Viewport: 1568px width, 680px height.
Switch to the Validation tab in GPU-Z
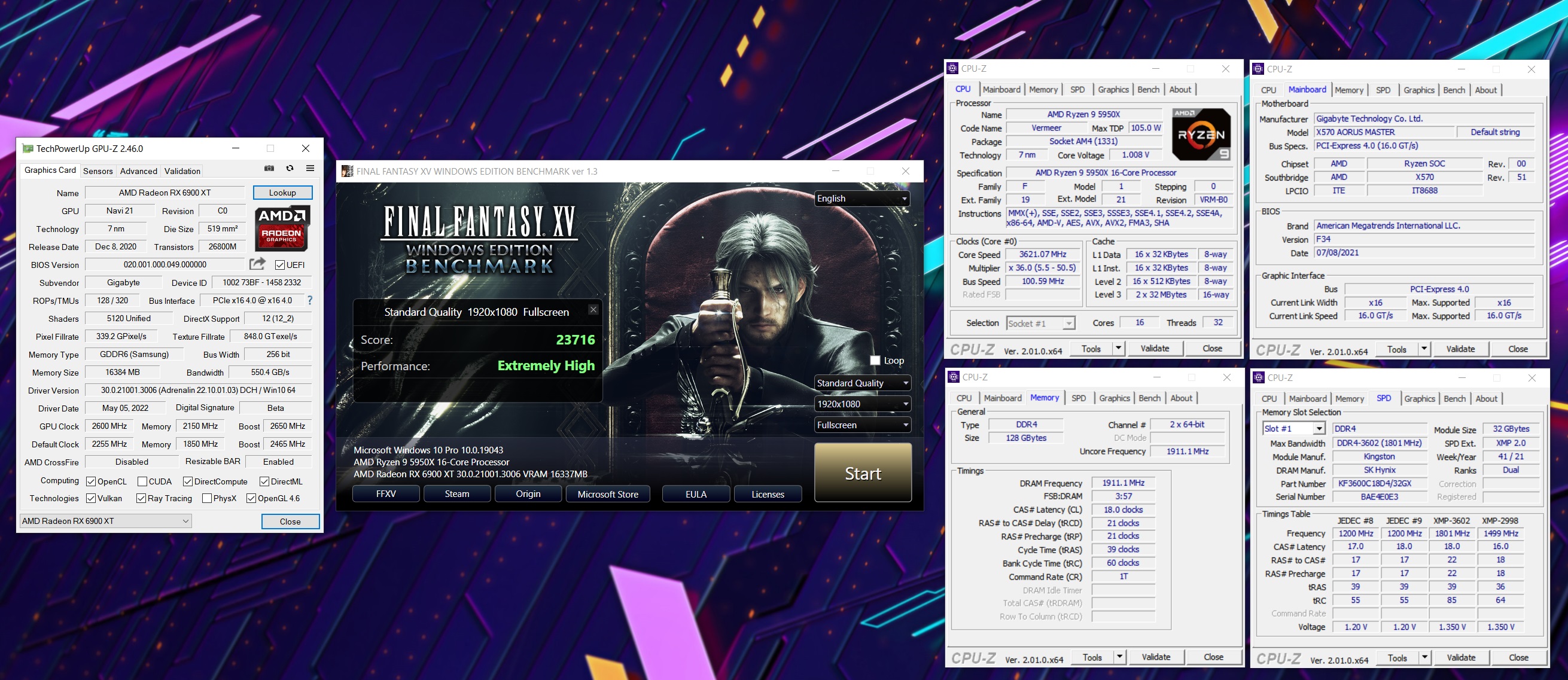(x=182, y=171)
